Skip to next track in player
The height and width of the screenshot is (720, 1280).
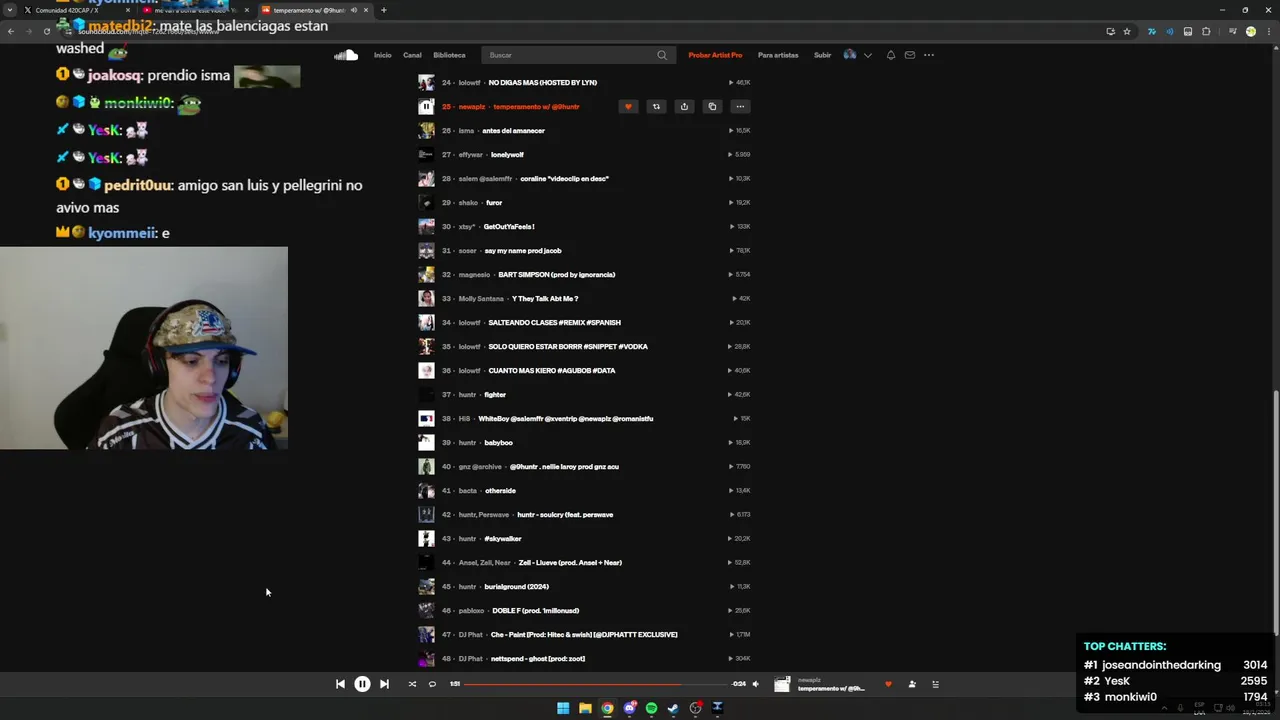click(384, 684)
